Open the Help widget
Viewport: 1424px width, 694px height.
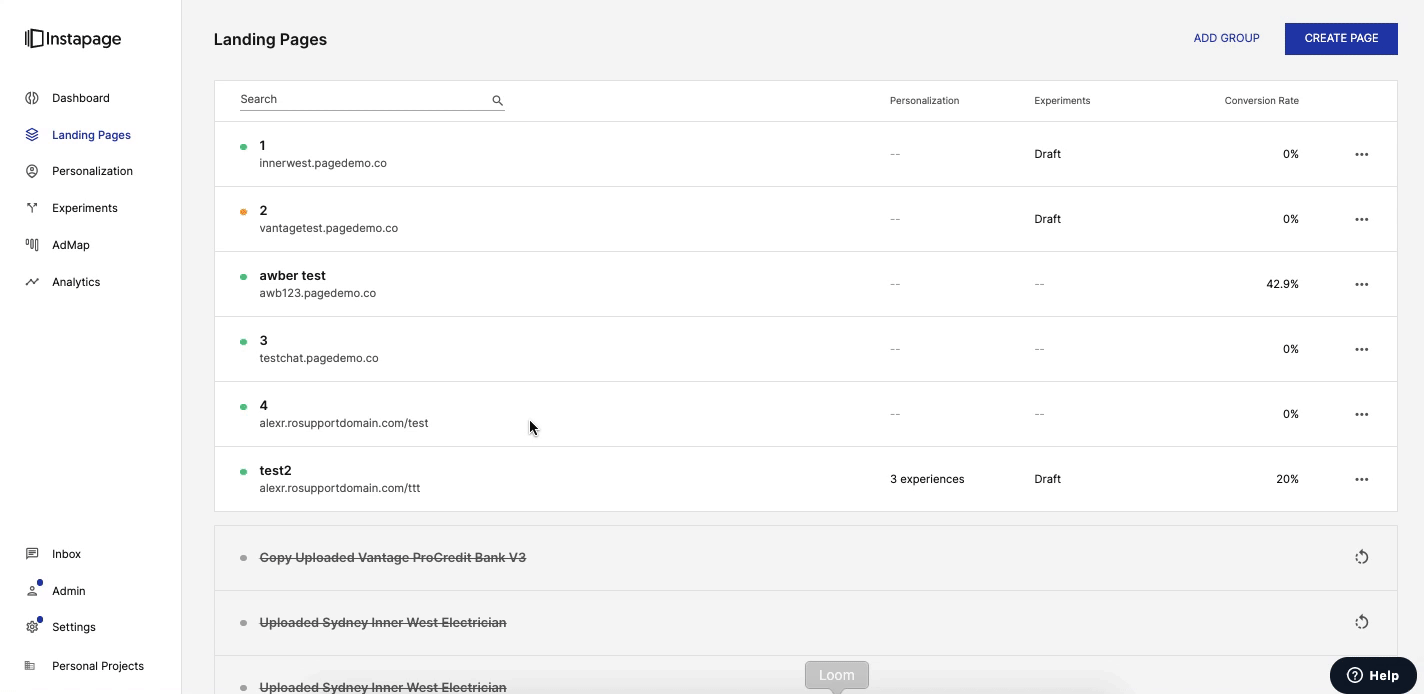(1373, 675)
